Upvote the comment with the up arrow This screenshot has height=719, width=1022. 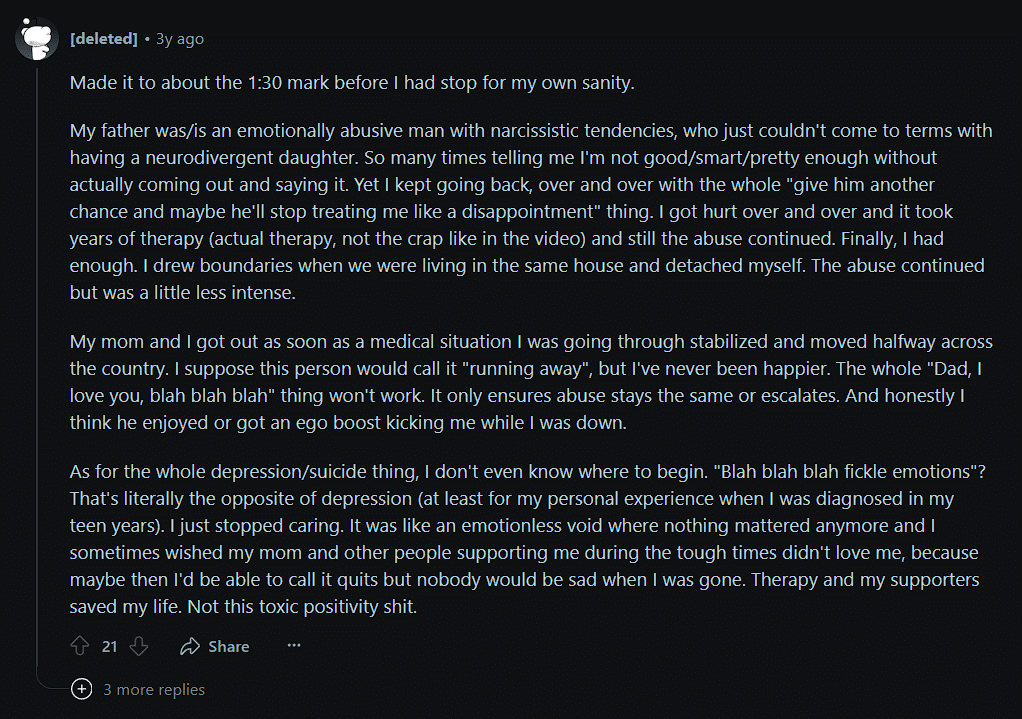tap(81, 646)
